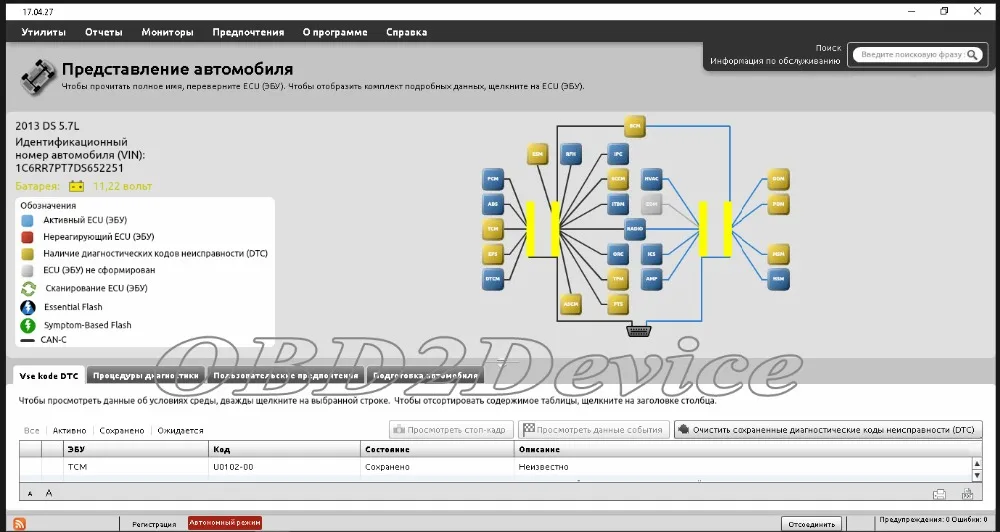1000x532 pixels.
Task: Switch to Подготовка автомобиля tab
Action: (x=425, y=375)
